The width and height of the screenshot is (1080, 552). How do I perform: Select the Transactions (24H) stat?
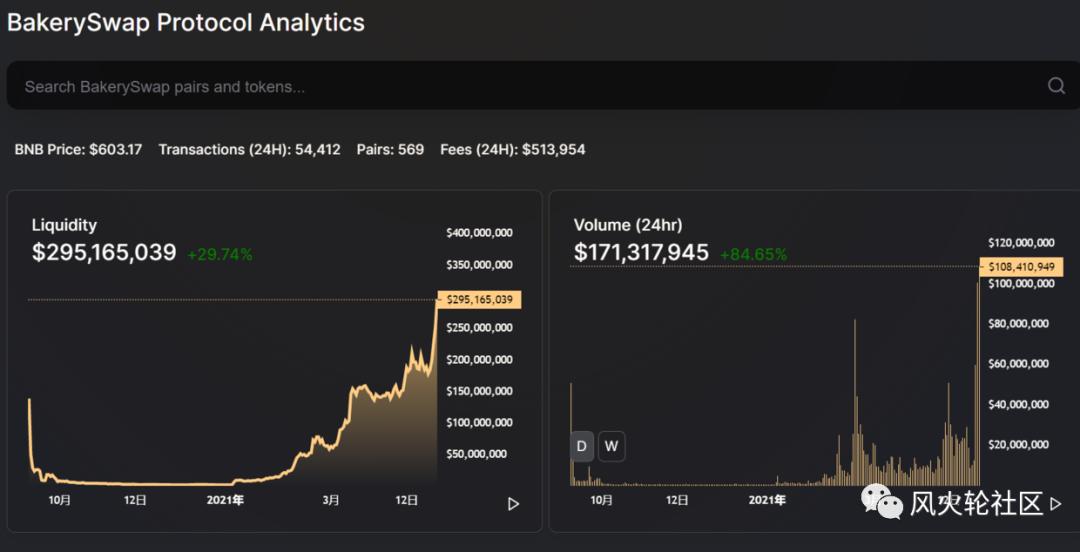(249, 149)
